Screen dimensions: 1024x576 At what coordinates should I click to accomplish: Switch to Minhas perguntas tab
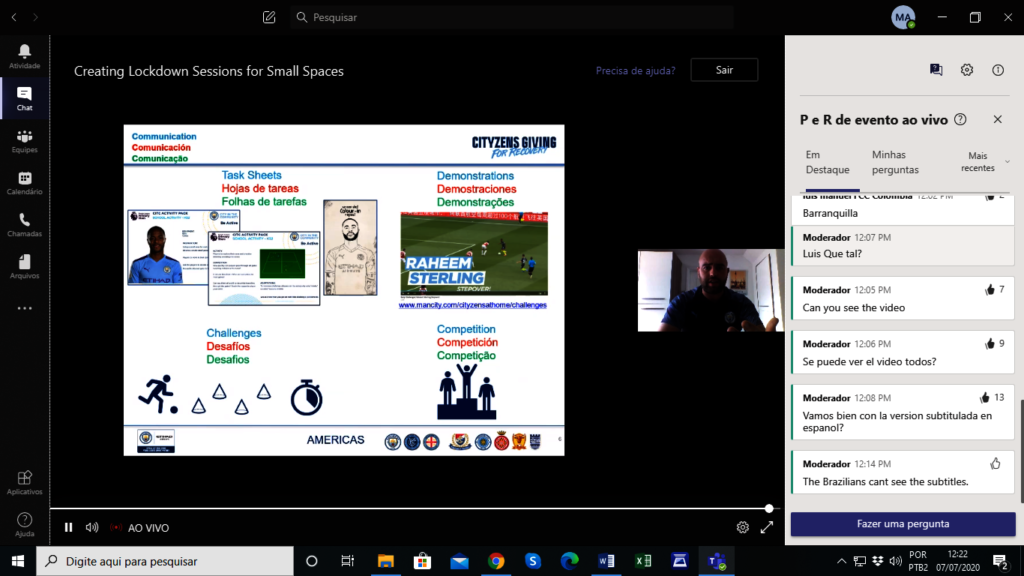[895, 162]
